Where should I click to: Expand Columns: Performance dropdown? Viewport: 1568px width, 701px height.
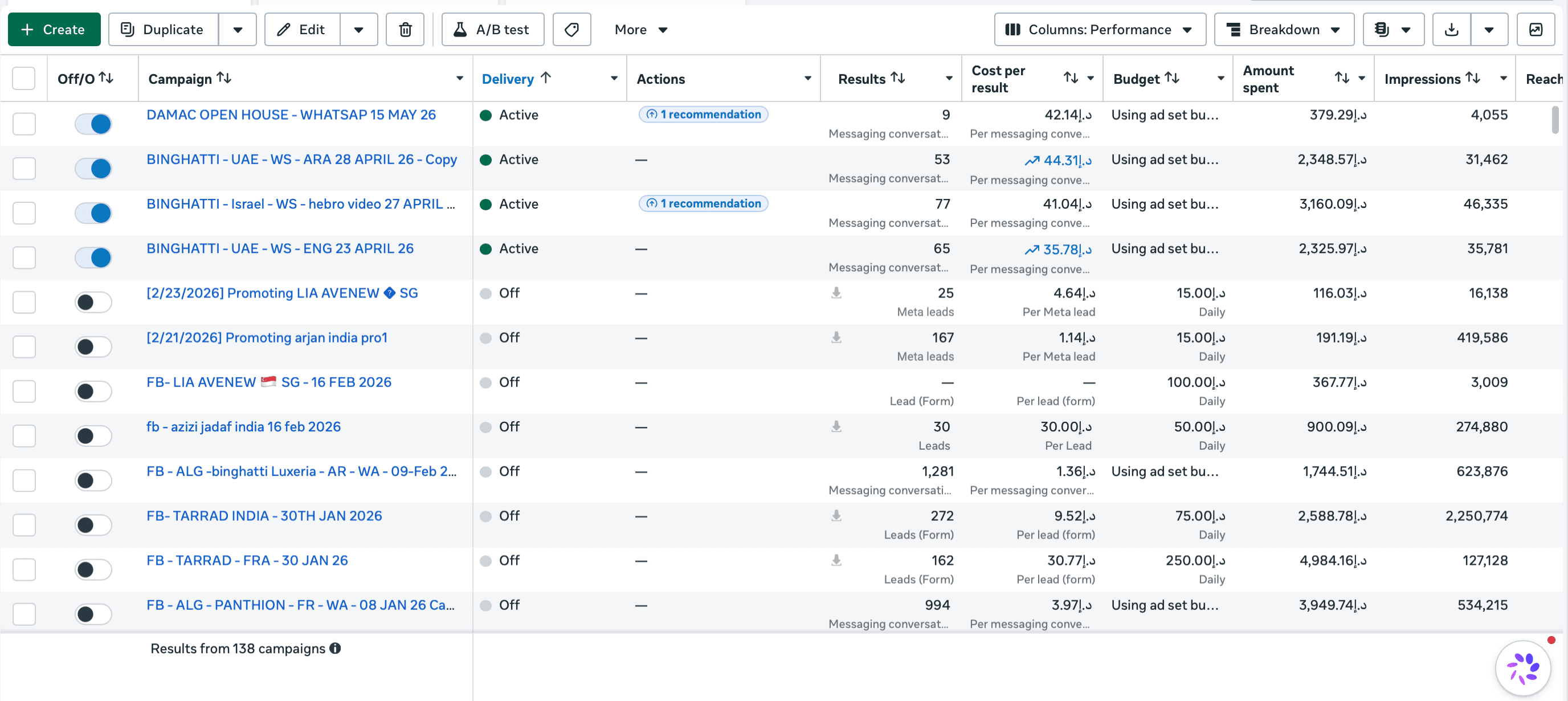(1100, 29)
